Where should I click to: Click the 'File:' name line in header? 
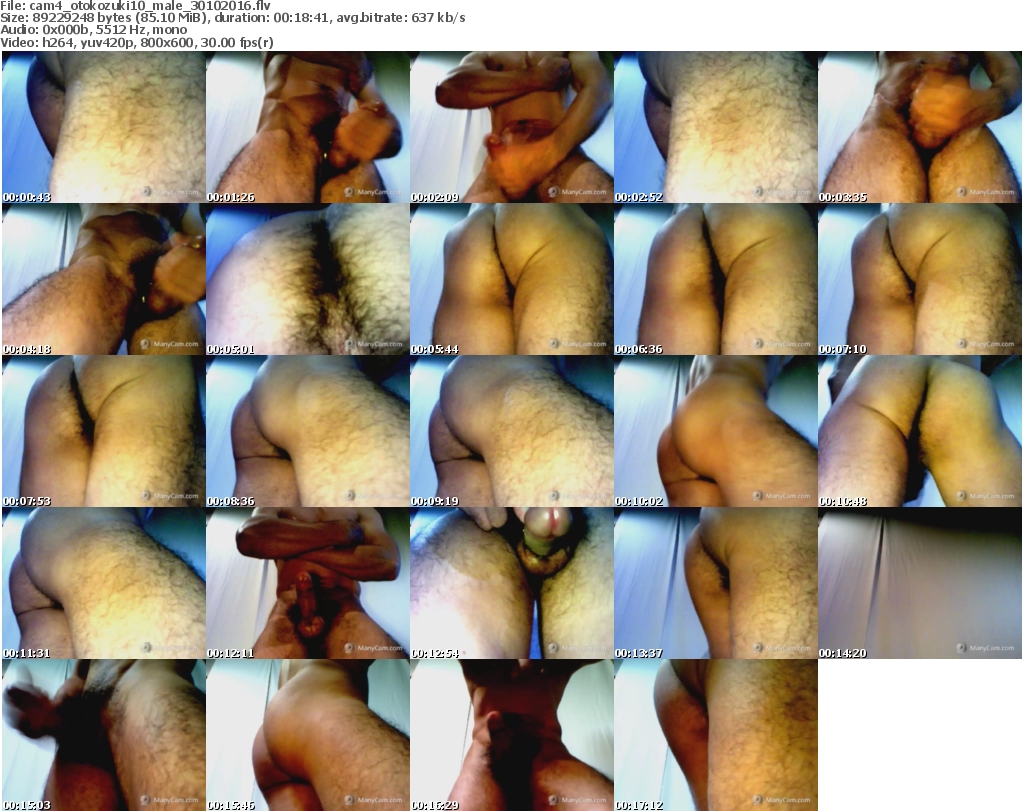click(x=135, y=6)
